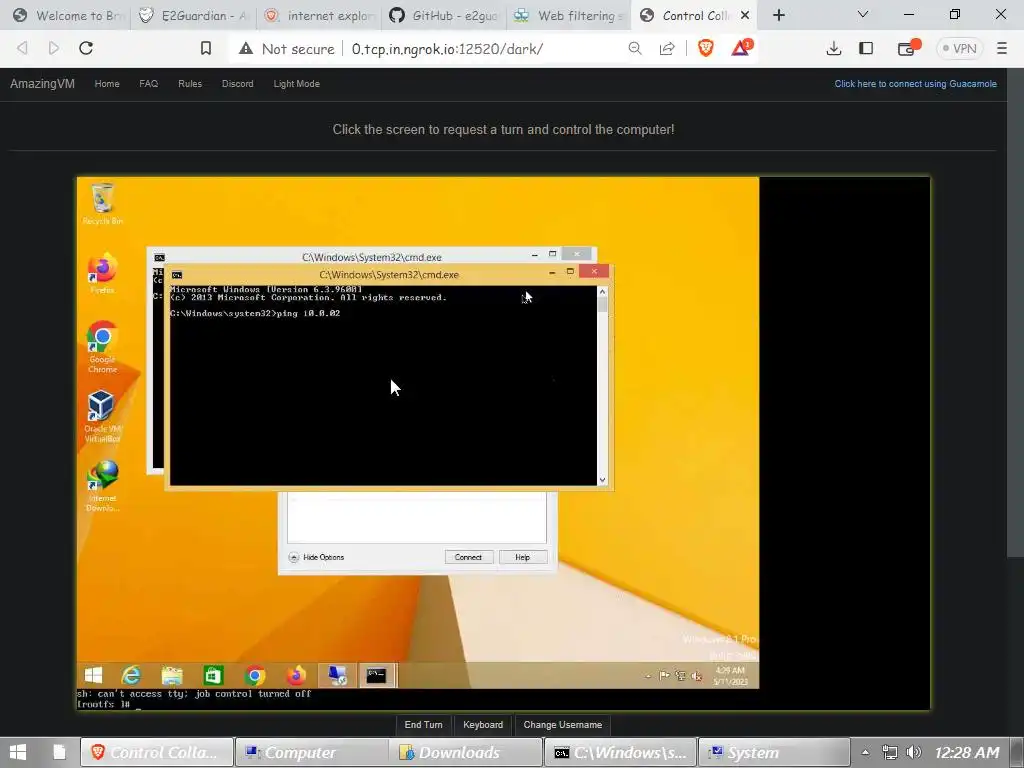Go to the Home nav link
The image size is (1024, 768).
pos(107,84)
